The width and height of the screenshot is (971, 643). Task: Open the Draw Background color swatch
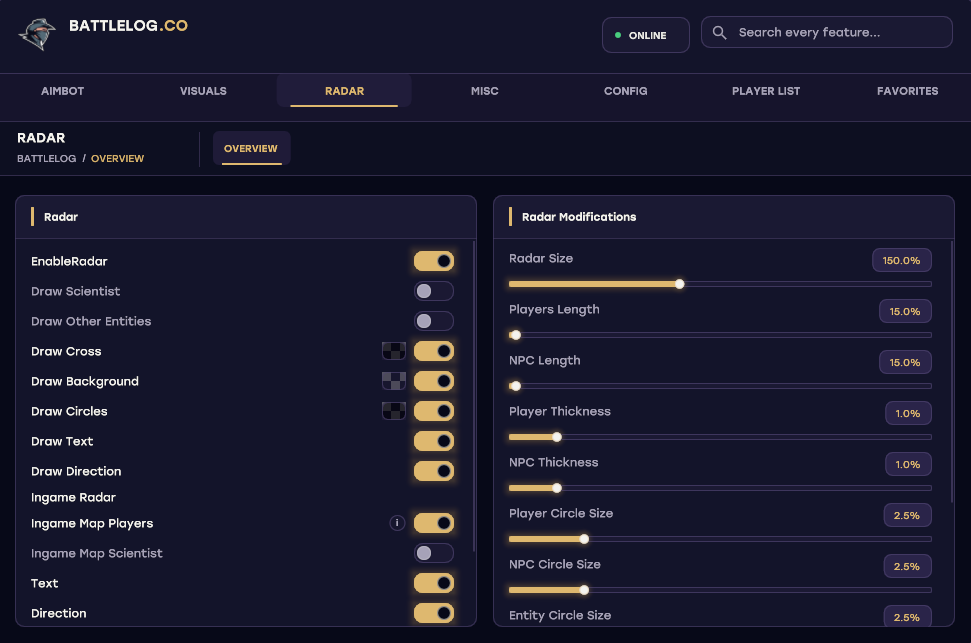click(394, 381)
